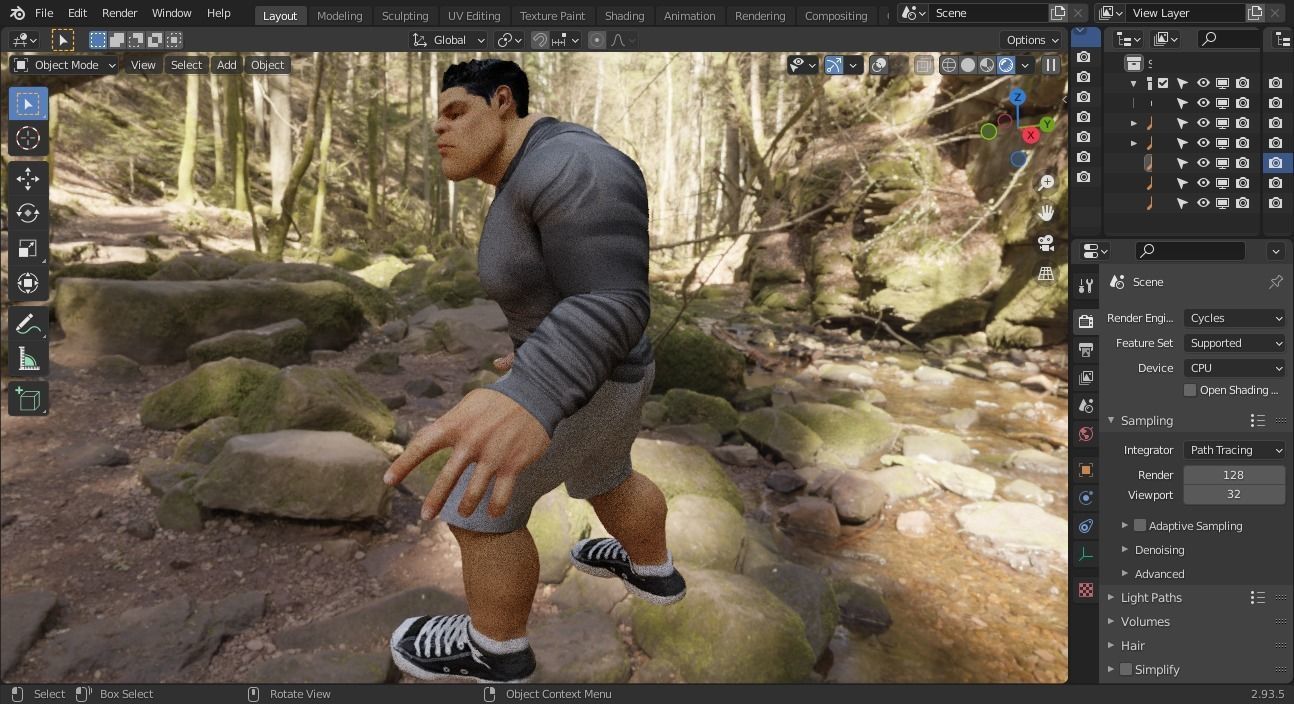Open Object Constraints properties tab
This screenshot has height=704, width=1294.
(x=1086, y=525)
